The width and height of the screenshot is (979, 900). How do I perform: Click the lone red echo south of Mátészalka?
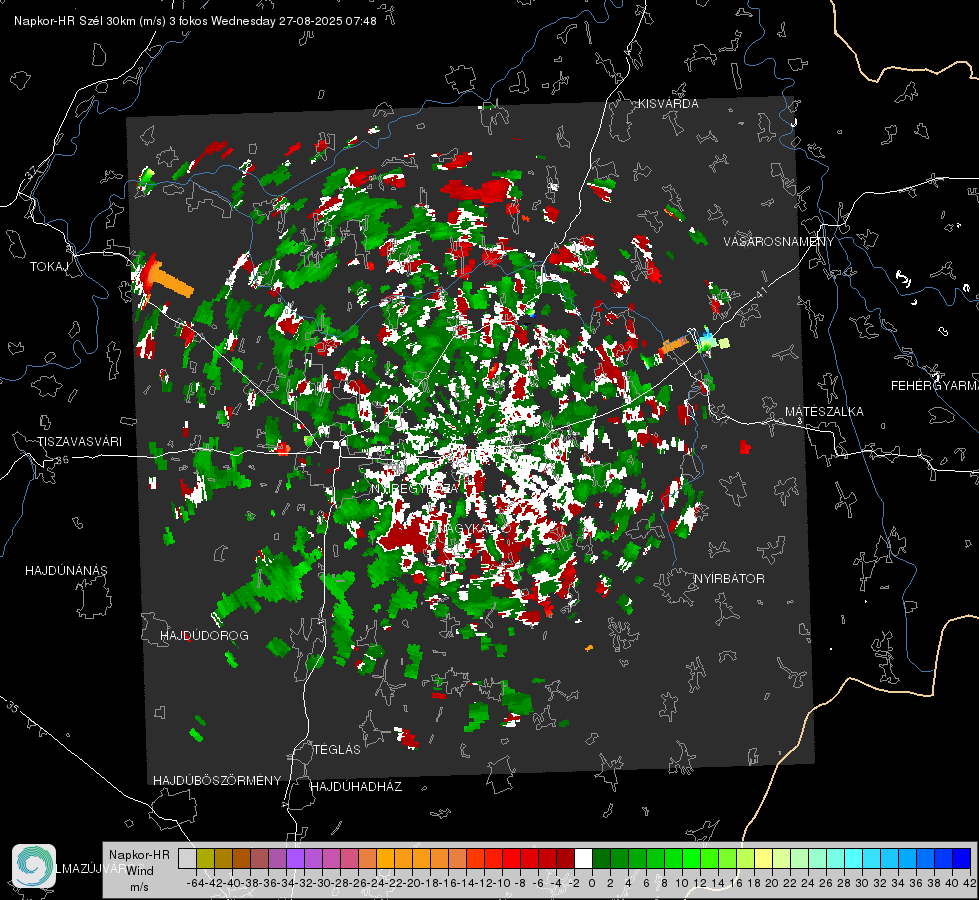pyautogui.click(x=744, y=447)
